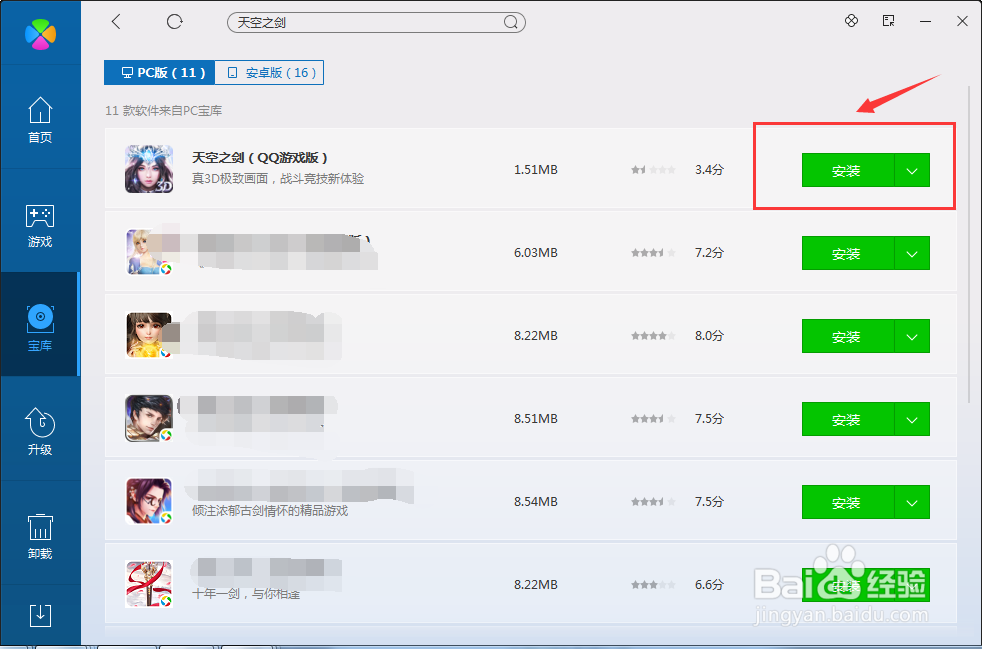Click description 倾注浓郁古剑情怀的精品游戏

[x=270, y=511]
